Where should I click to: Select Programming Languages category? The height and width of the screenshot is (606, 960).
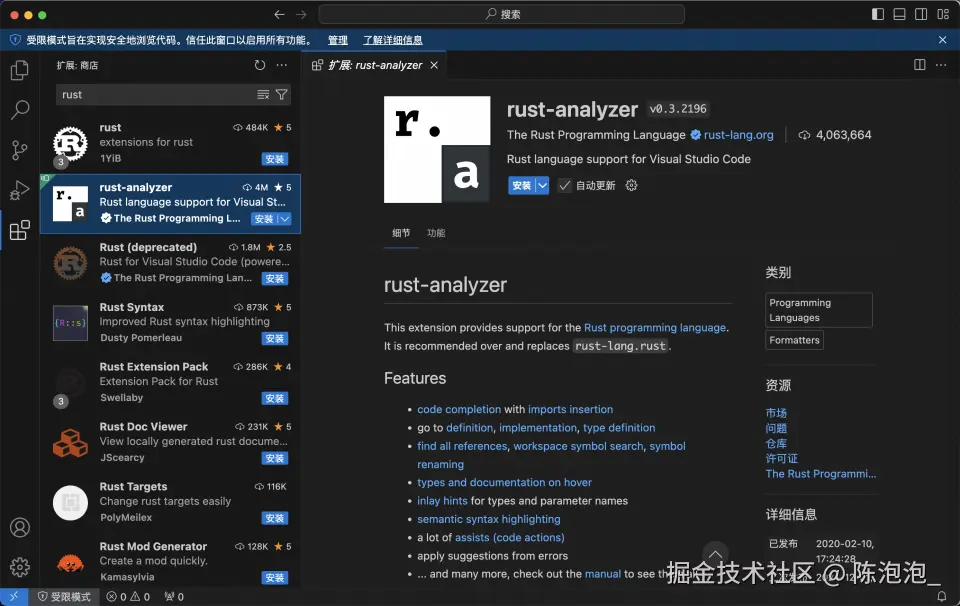(819, 310)
